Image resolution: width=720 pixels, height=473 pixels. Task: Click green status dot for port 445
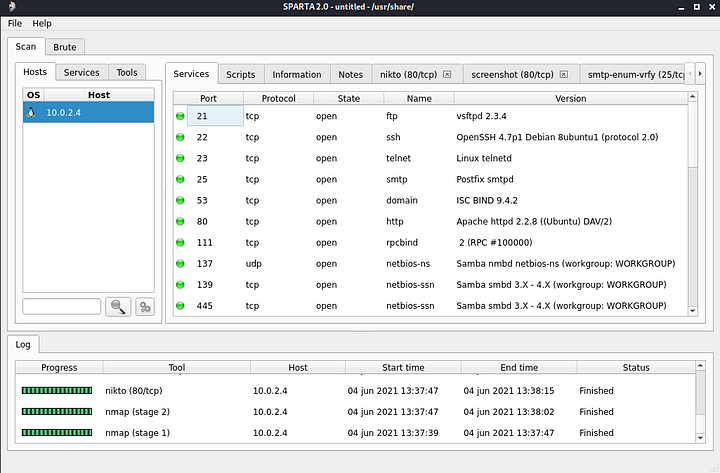tap(180, 306)
